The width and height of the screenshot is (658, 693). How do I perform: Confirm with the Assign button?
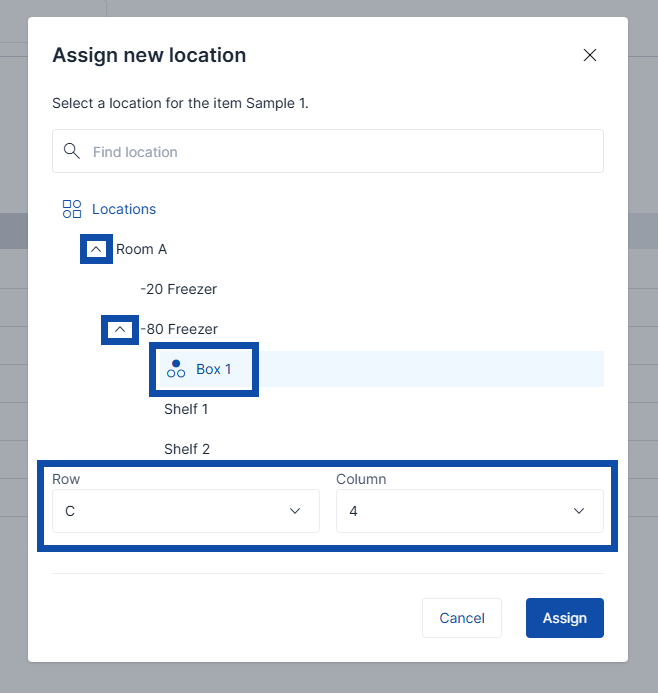point(564,618)
